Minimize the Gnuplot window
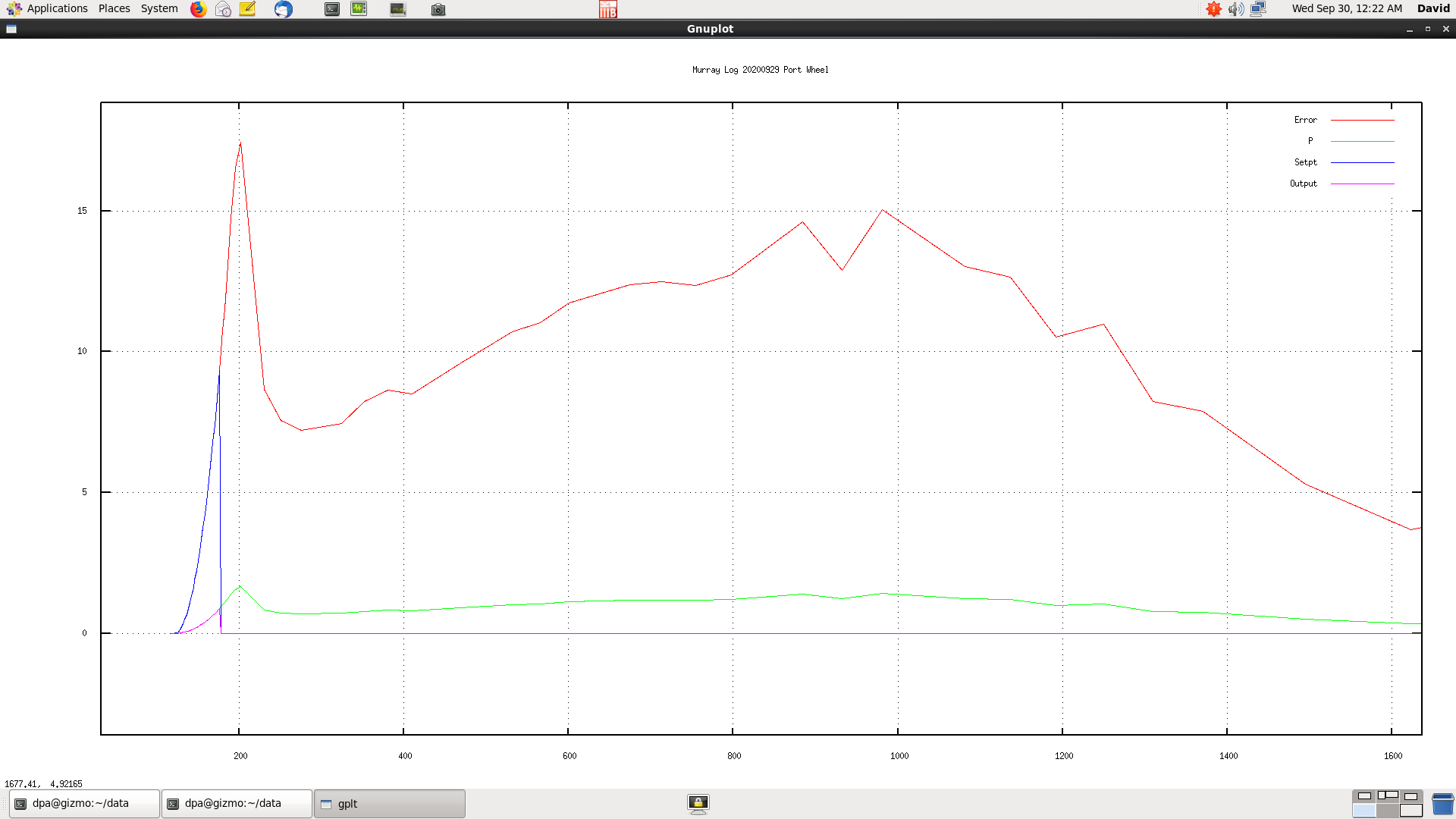 click(x=1410, y=29)
